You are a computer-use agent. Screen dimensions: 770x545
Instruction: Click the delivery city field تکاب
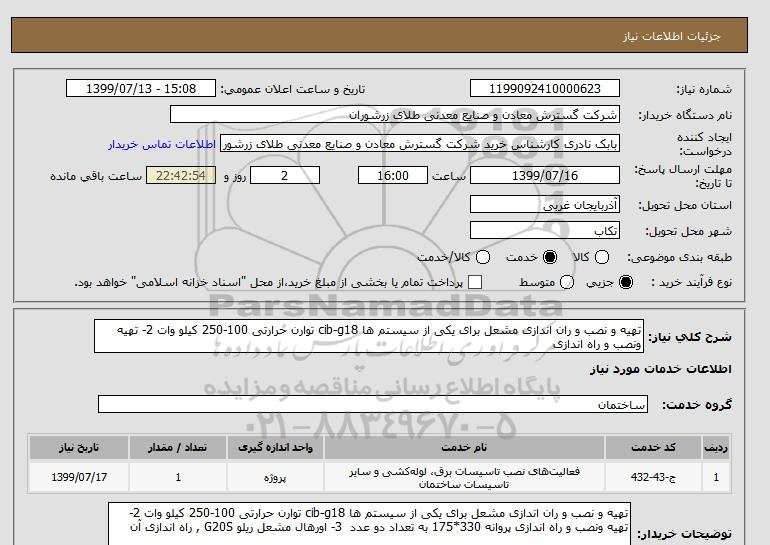[545, 230]
